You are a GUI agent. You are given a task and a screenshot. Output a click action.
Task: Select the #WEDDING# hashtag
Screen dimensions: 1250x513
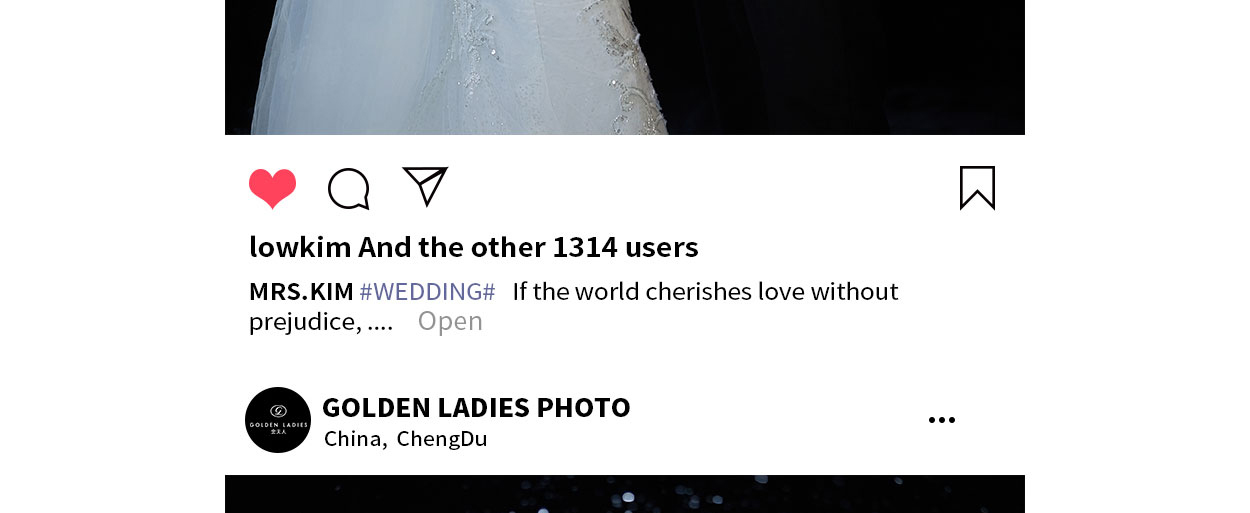coord(427,292)
